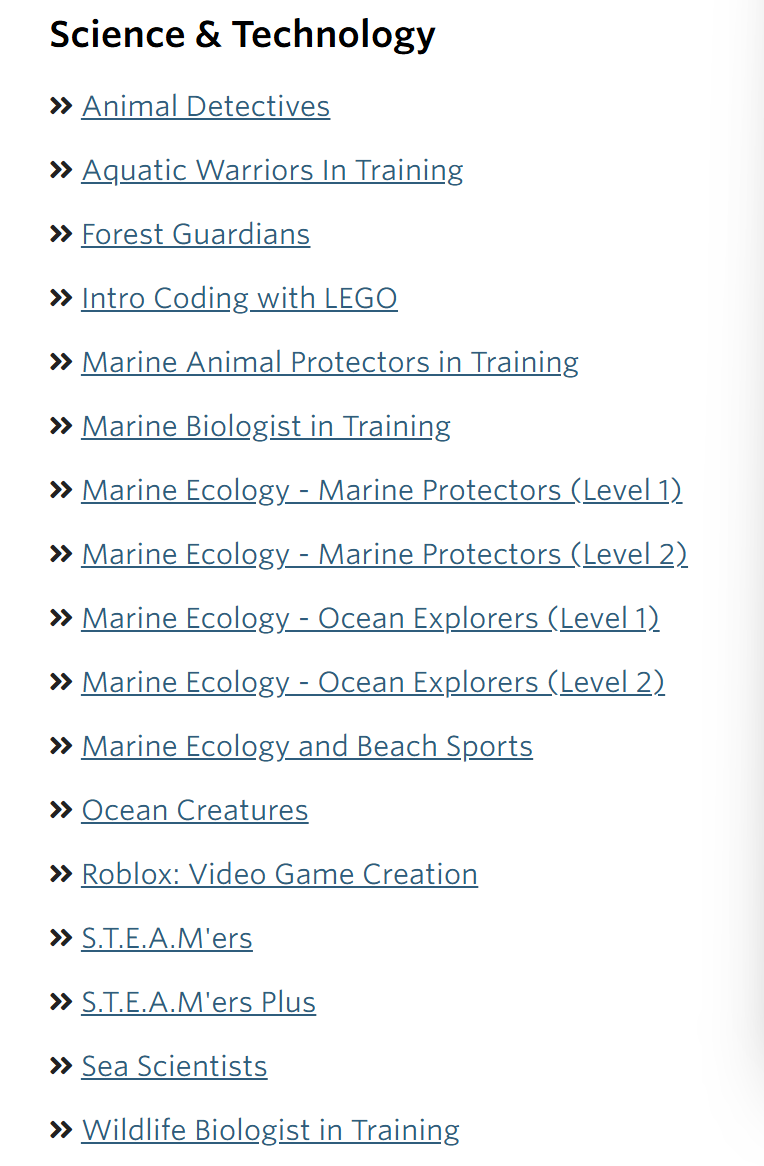Click the Science & Technology heading
764x1166 pixels.
point(242,35)
